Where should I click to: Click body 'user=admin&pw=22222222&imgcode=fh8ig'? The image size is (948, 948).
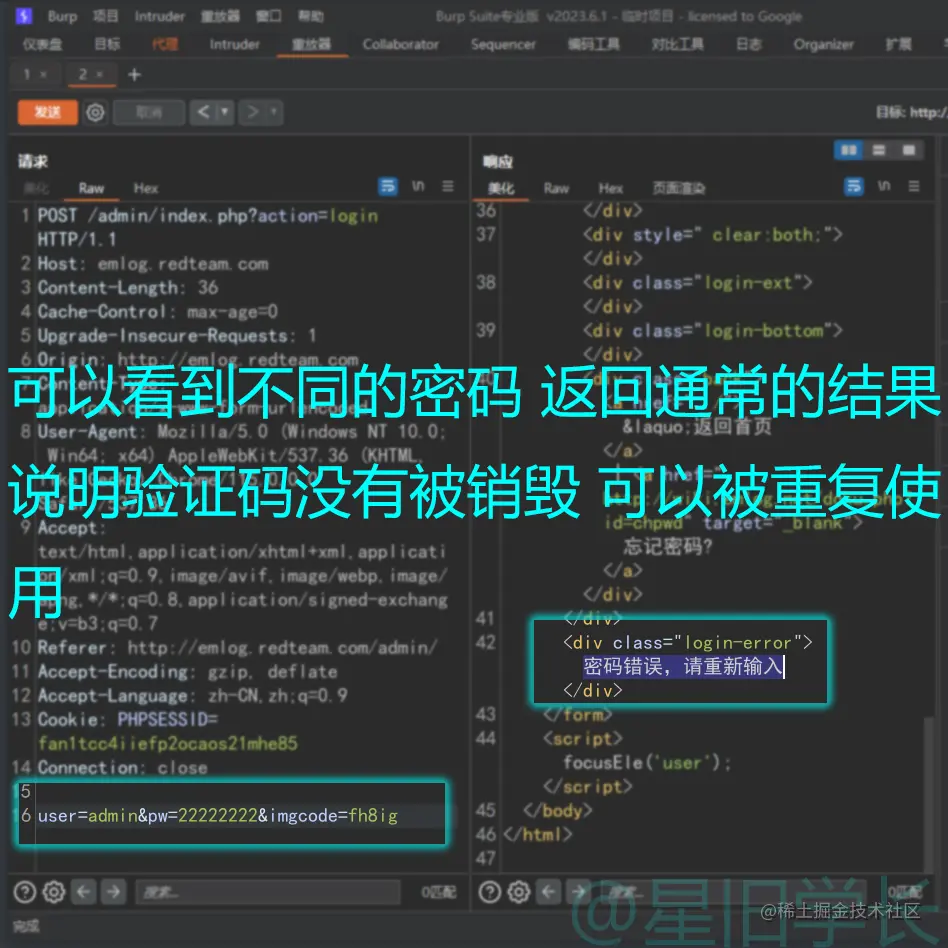(x=218, y=816)
